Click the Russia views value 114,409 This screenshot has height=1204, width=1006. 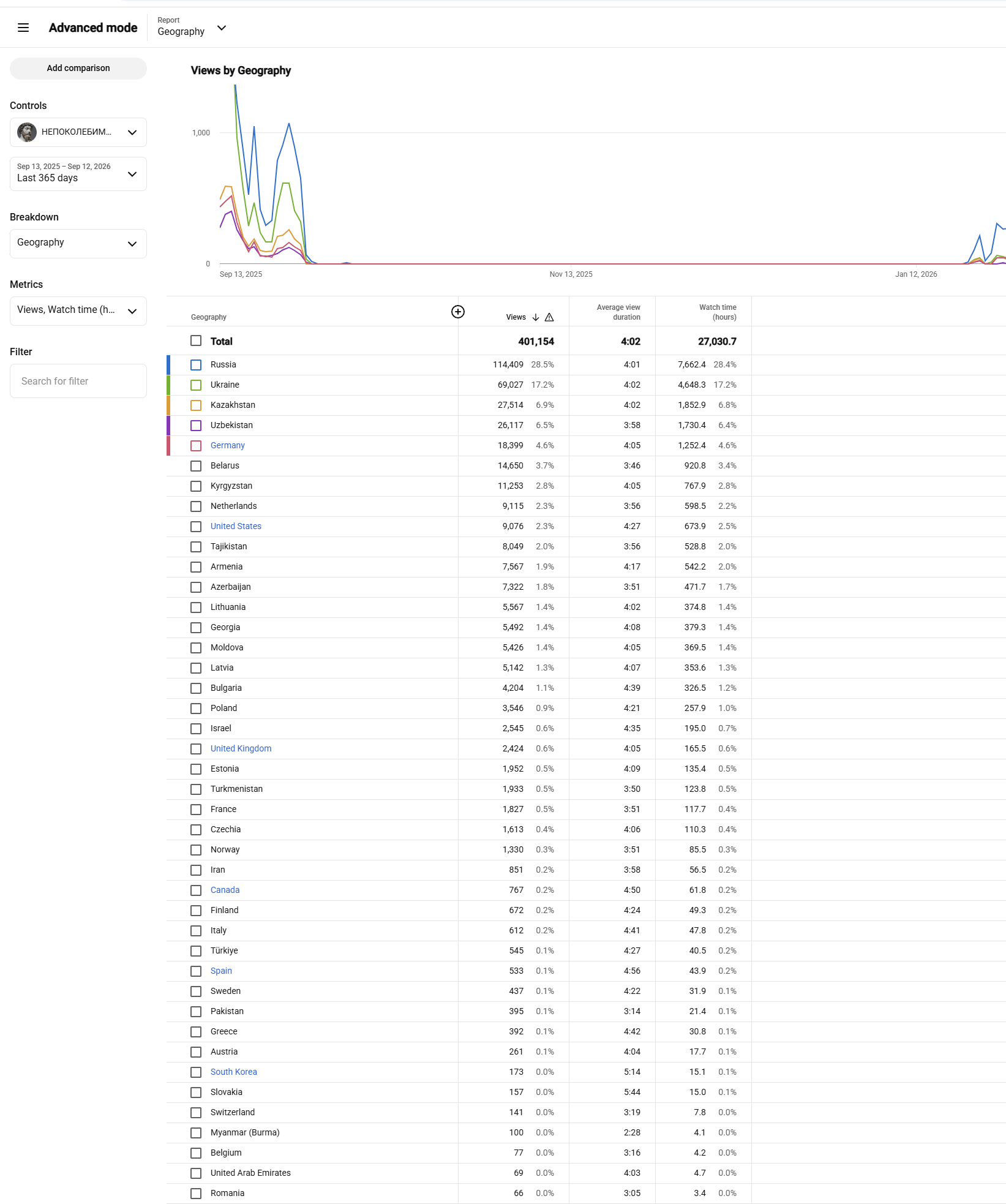click(x=508, y=364)
